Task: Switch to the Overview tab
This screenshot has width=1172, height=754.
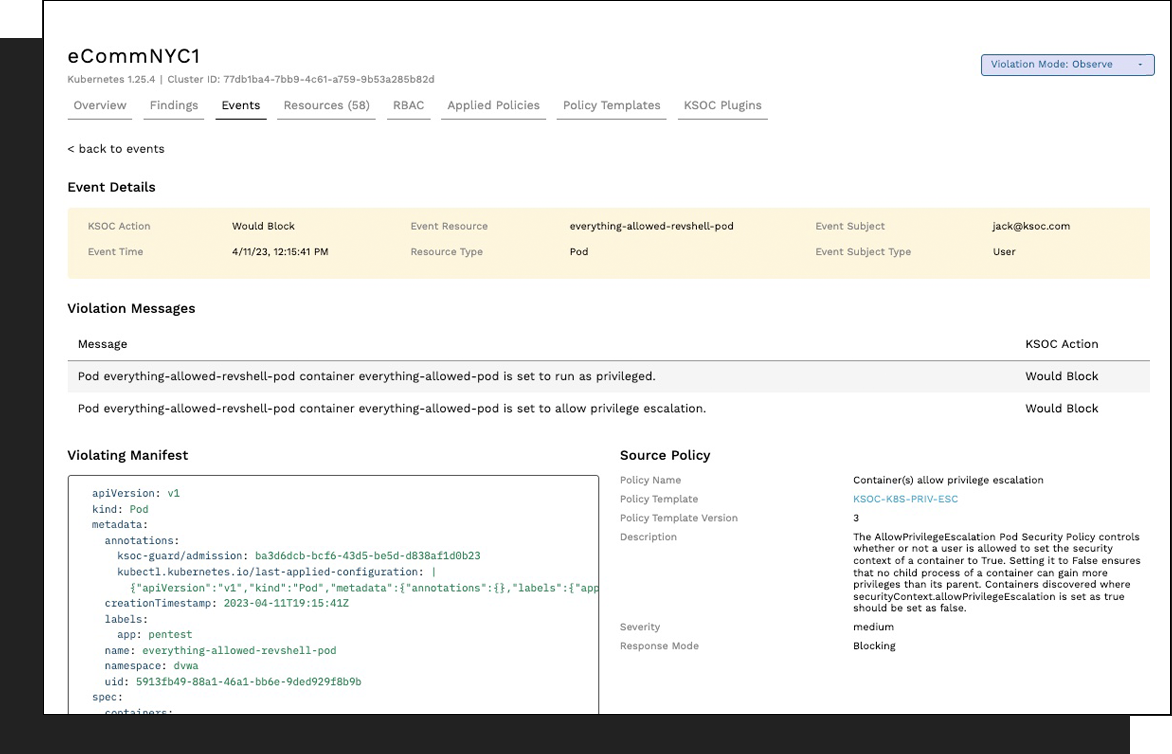Action: click(100, 105)
